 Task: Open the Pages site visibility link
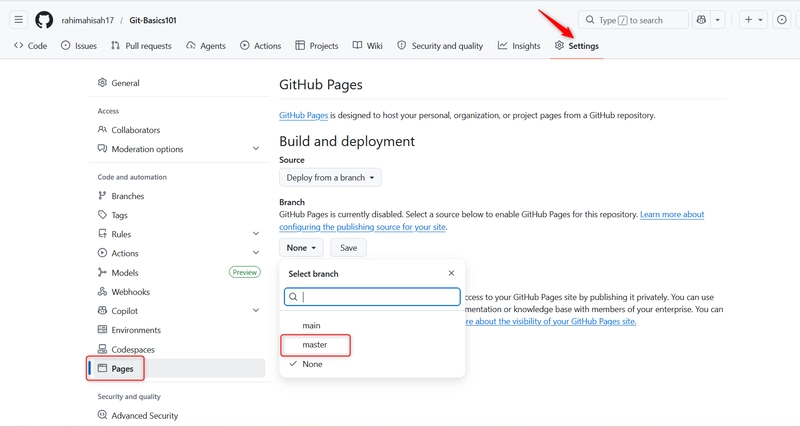pyautogui.click(x=551, y=321)
